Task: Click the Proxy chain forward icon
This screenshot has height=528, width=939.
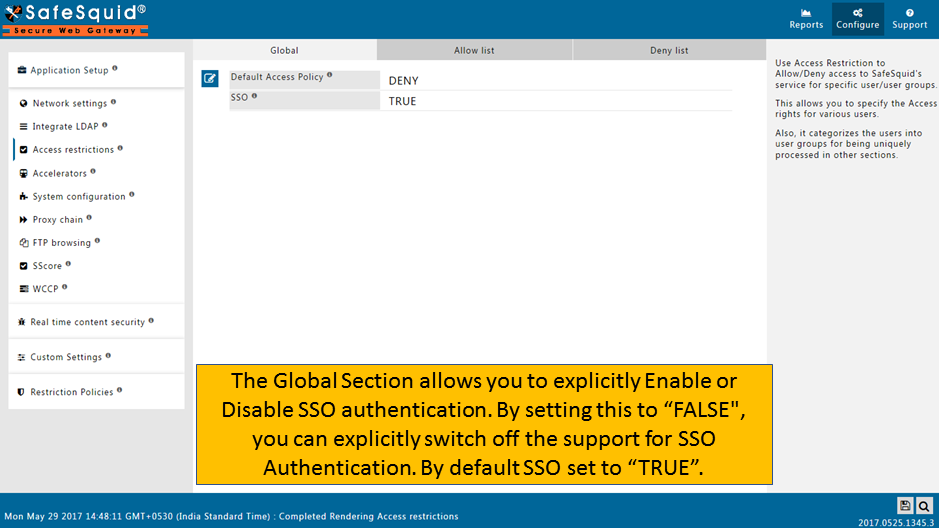Action: [23, 220]
